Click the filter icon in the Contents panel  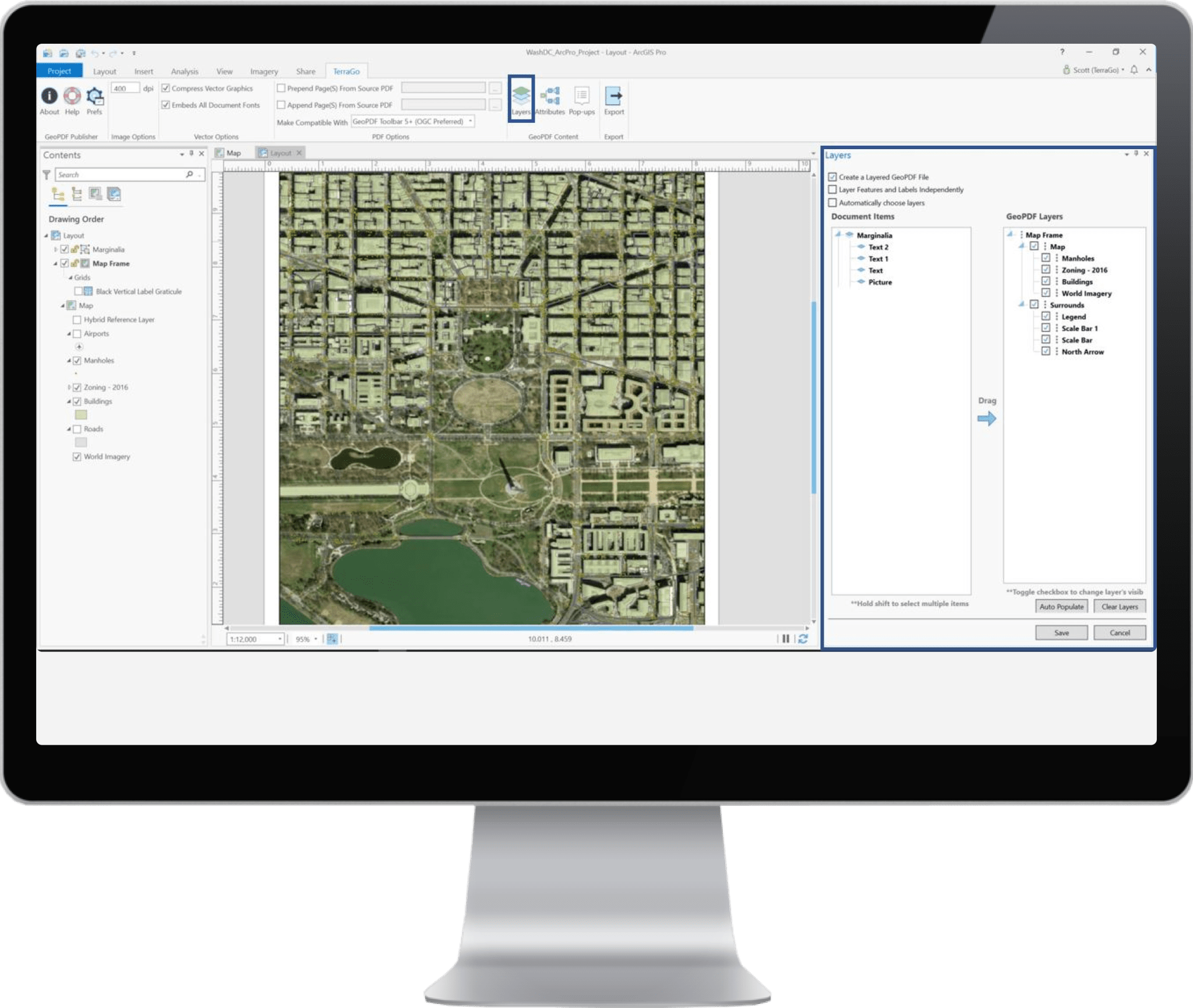[x=47, y=174]
